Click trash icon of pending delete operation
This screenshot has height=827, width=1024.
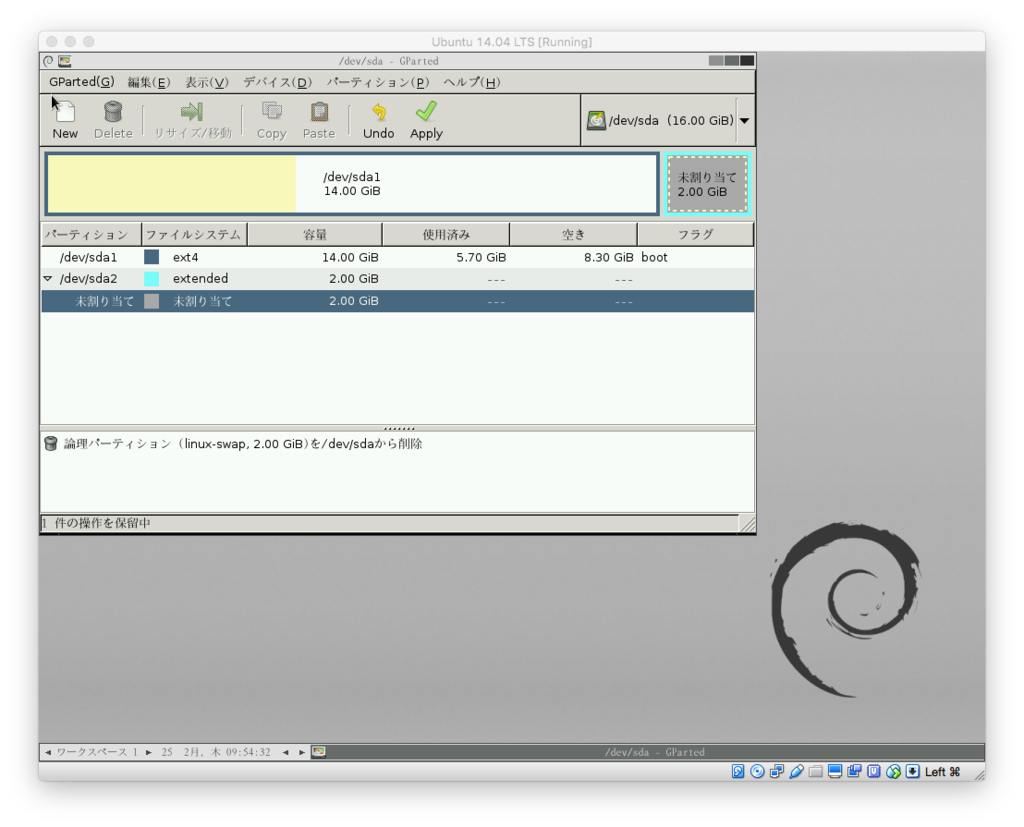tap(50, 444)
